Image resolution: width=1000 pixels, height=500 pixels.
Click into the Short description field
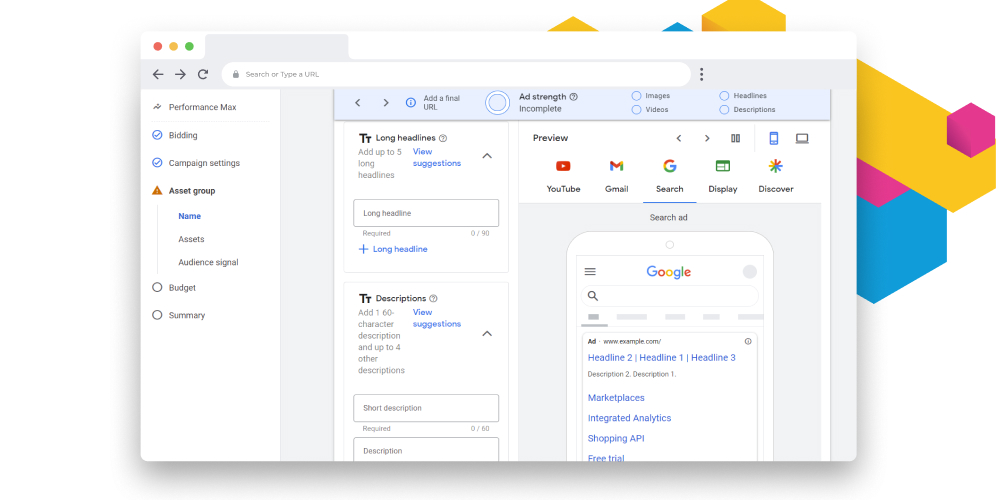(426, 408)
